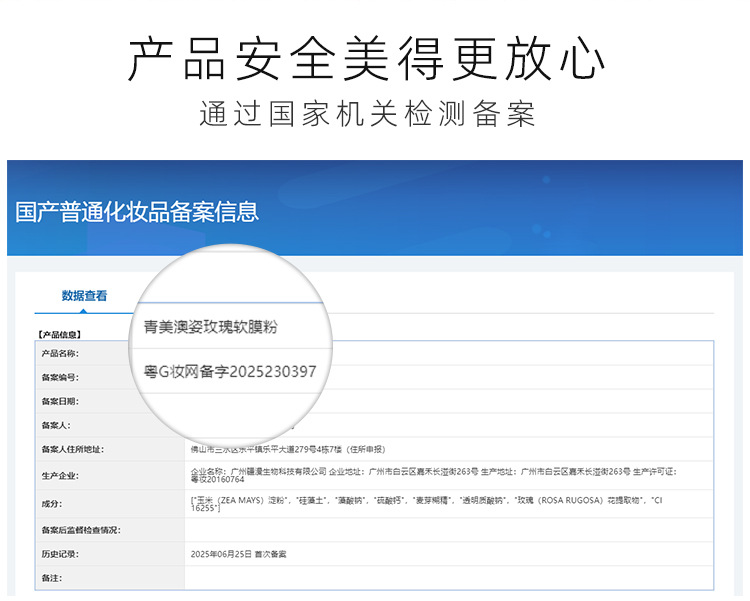Click the 备案编号 row label
Image resolution: width=750 pixels, height=601 pixels.
[60, 378]
